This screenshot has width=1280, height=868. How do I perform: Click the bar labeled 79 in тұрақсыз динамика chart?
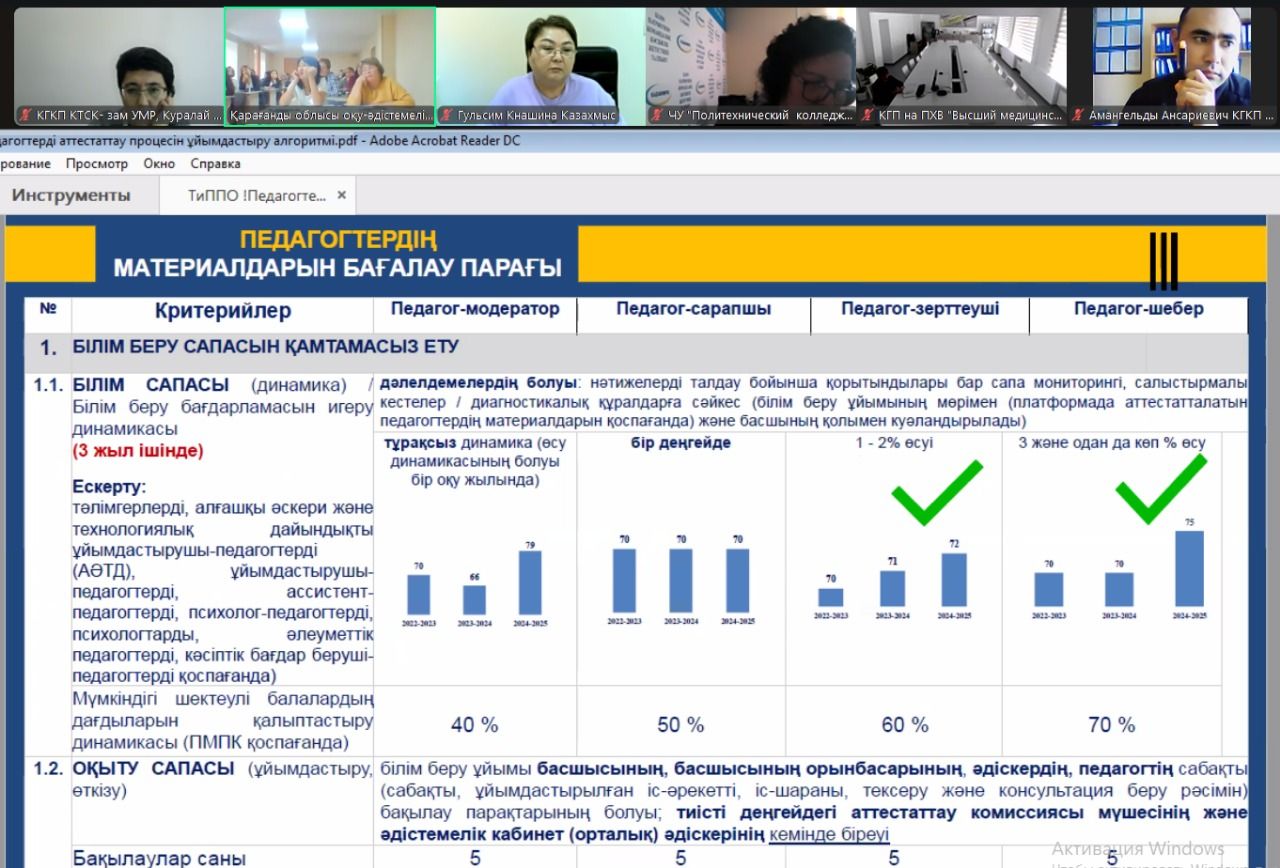pyautogui.click(x=530, y=582)
